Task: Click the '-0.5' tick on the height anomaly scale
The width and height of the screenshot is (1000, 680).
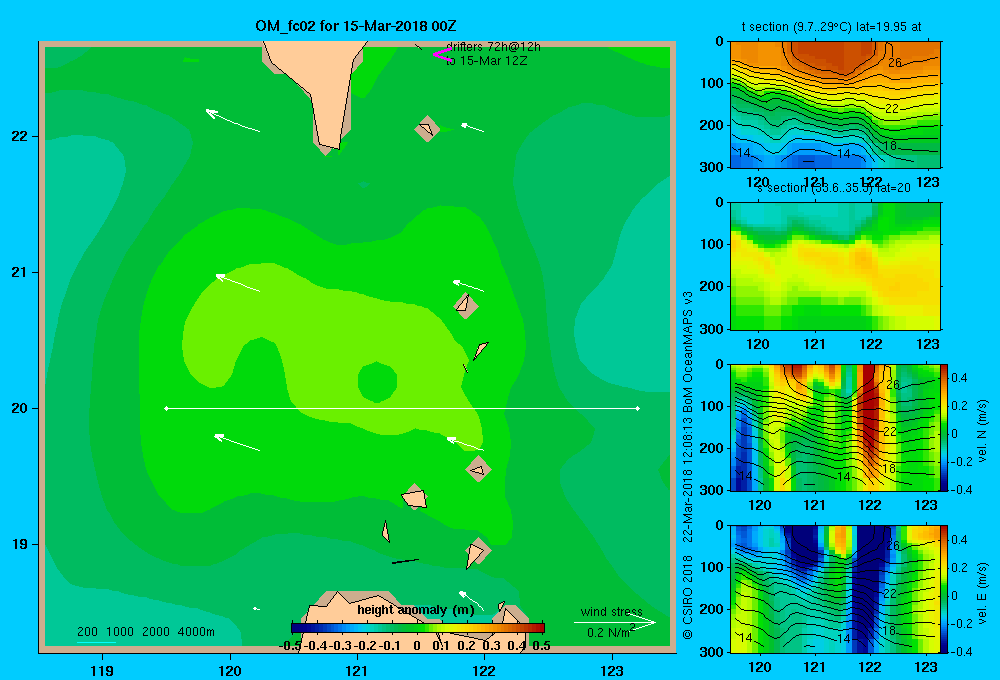Action: pos(290,646)
